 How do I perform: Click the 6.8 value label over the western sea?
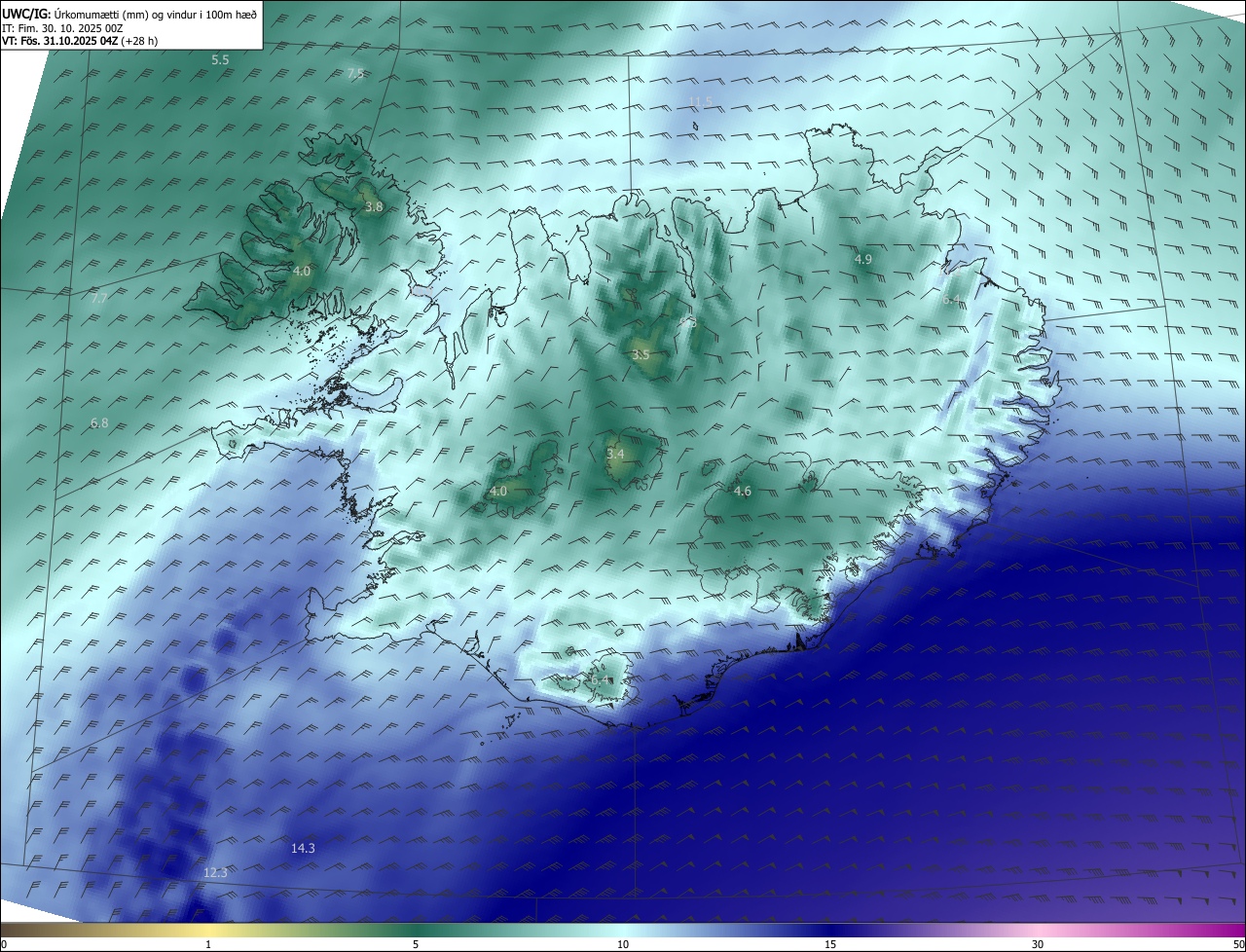[x=99, y=423]
